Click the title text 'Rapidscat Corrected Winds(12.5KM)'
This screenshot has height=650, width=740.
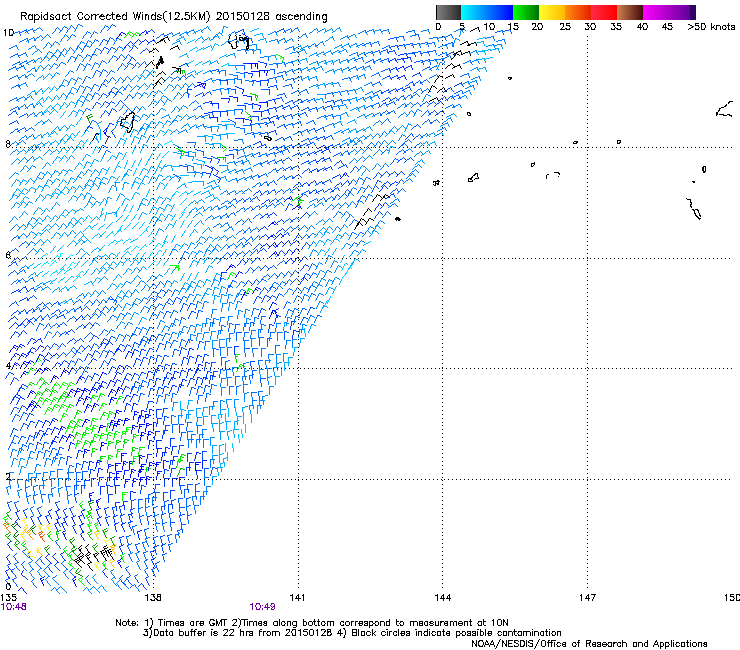click(115, 17)
